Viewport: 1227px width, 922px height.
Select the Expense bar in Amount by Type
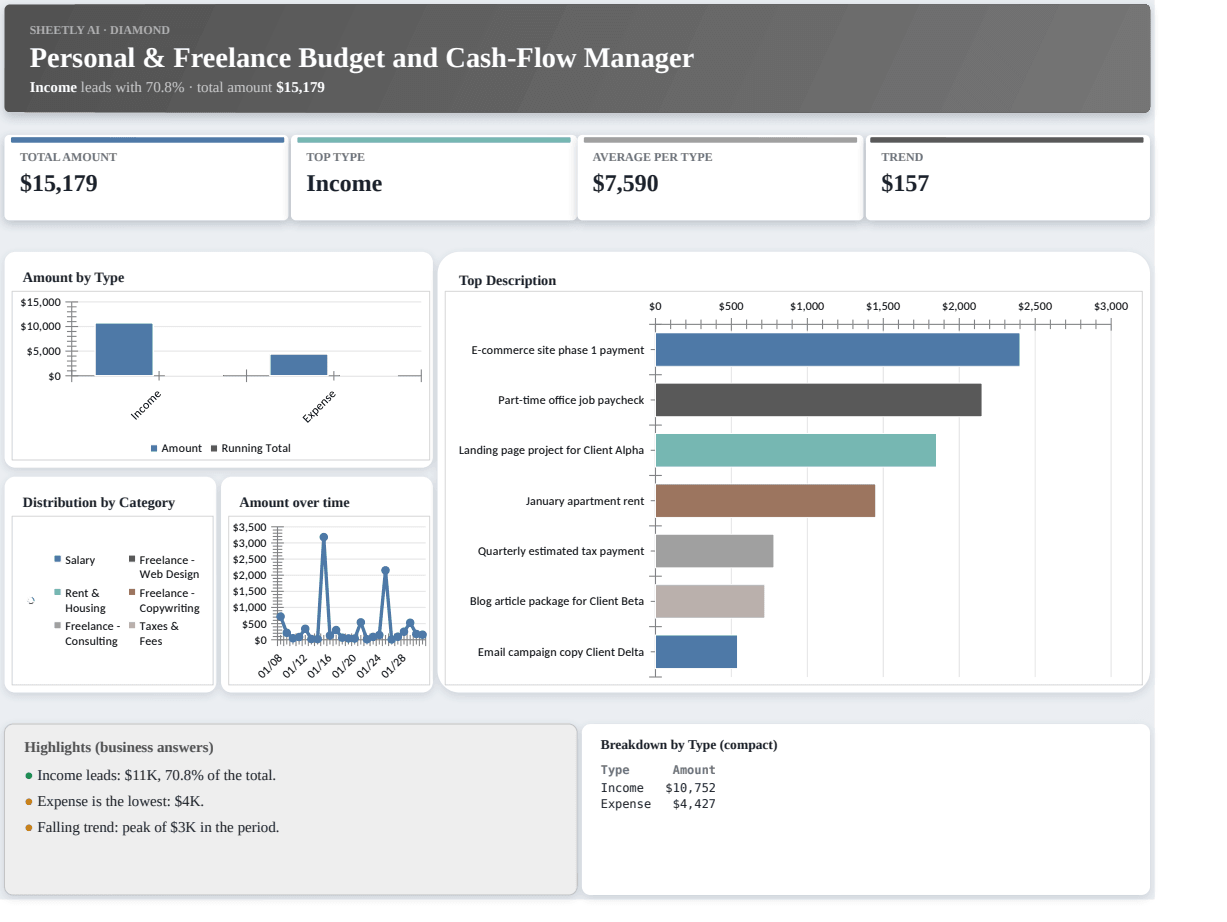pyautogui.click(x=299, y=365)
